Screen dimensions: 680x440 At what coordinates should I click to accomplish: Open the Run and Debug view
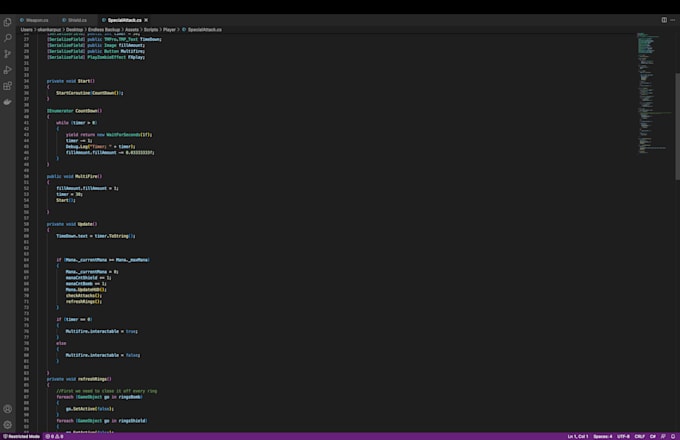(8, 69)
